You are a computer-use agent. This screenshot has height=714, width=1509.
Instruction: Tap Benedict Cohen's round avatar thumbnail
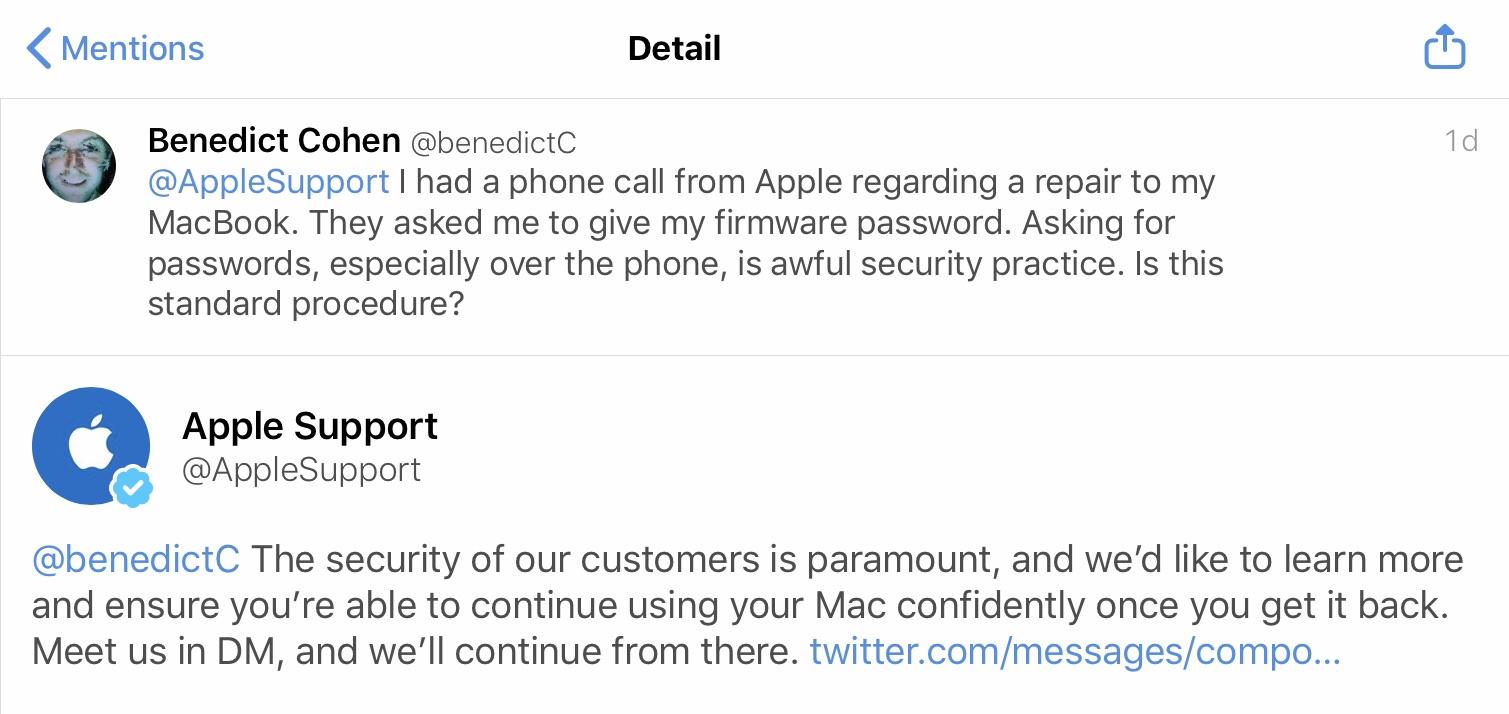point(78,165)
